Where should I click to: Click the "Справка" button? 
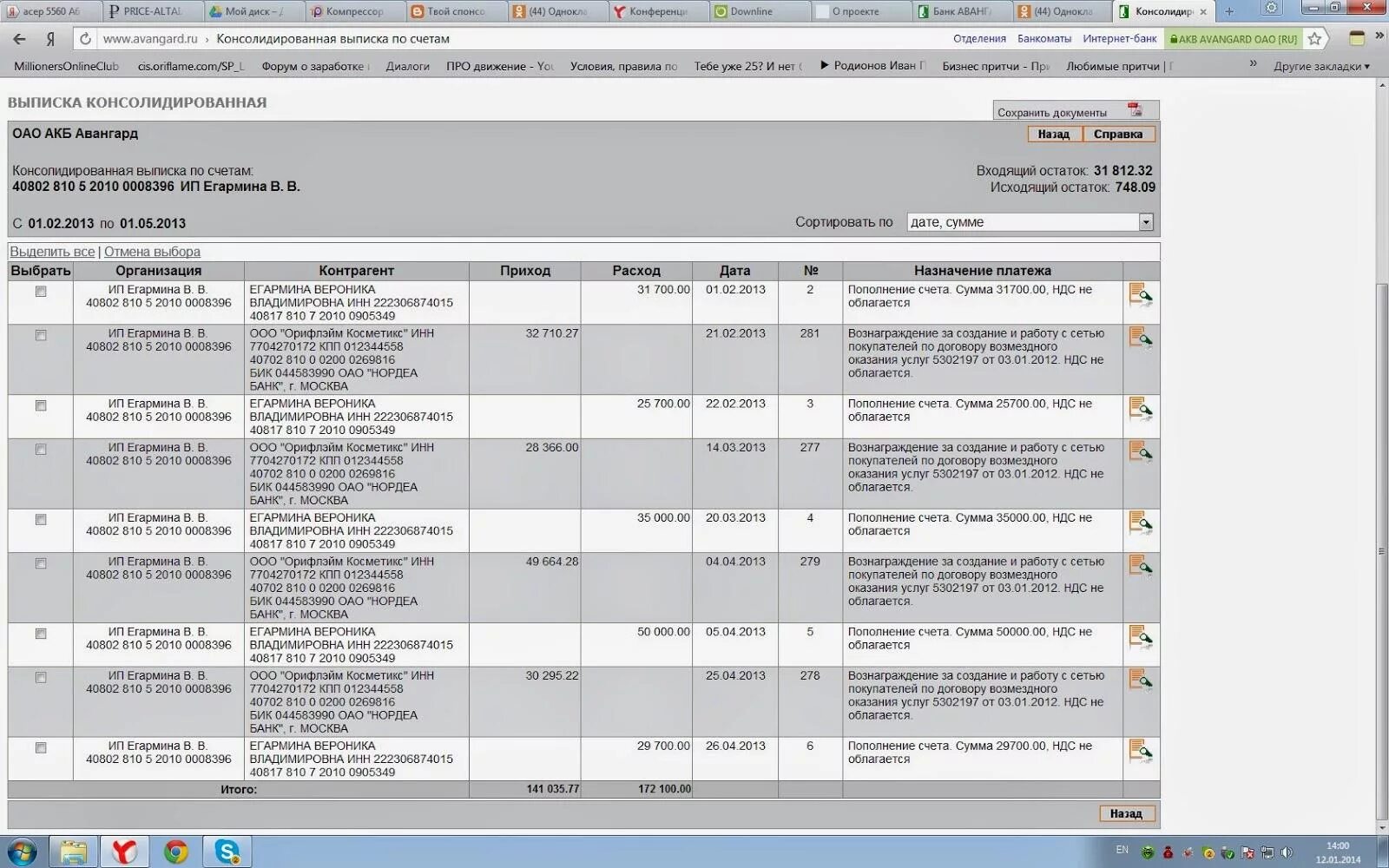1118,135
